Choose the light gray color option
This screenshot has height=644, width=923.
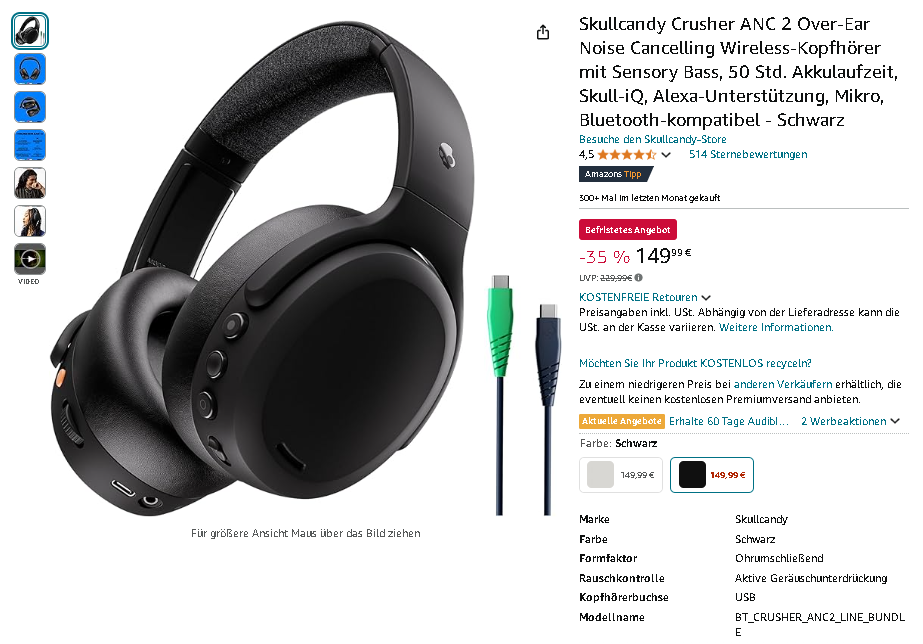pos(621,474)
